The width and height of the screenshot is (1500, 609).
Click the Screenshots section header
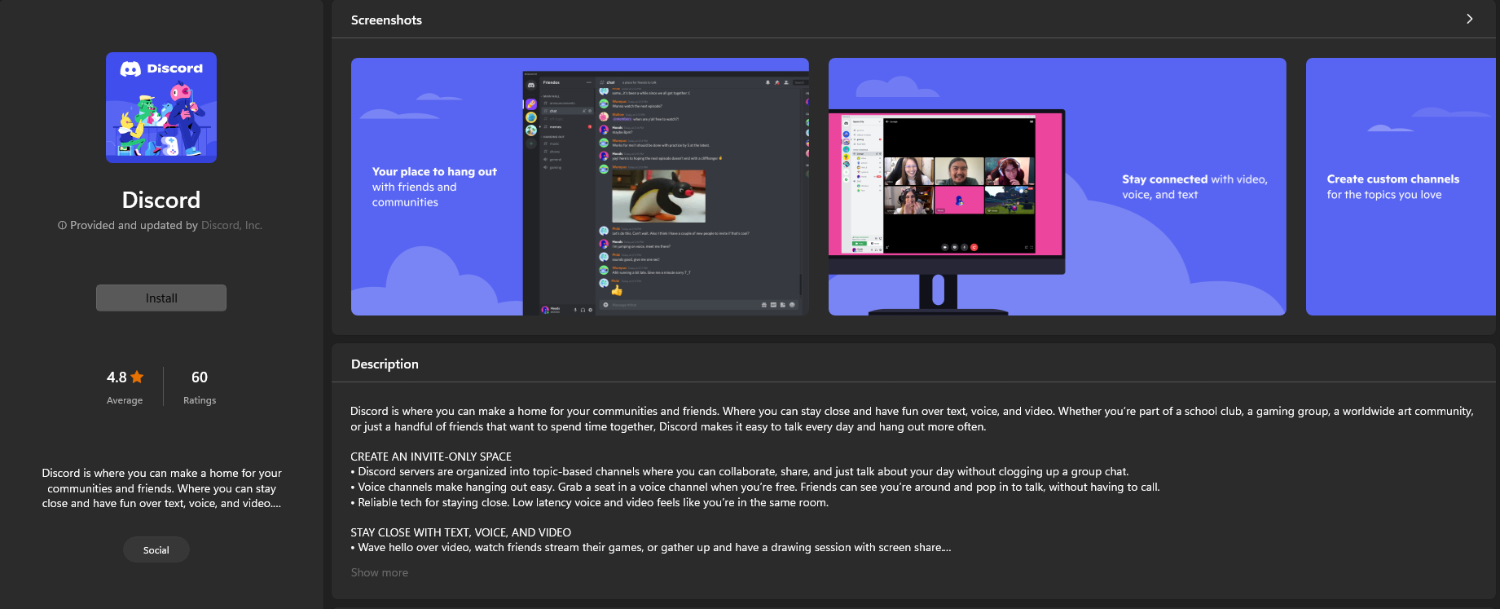click(x=386, y=20)
